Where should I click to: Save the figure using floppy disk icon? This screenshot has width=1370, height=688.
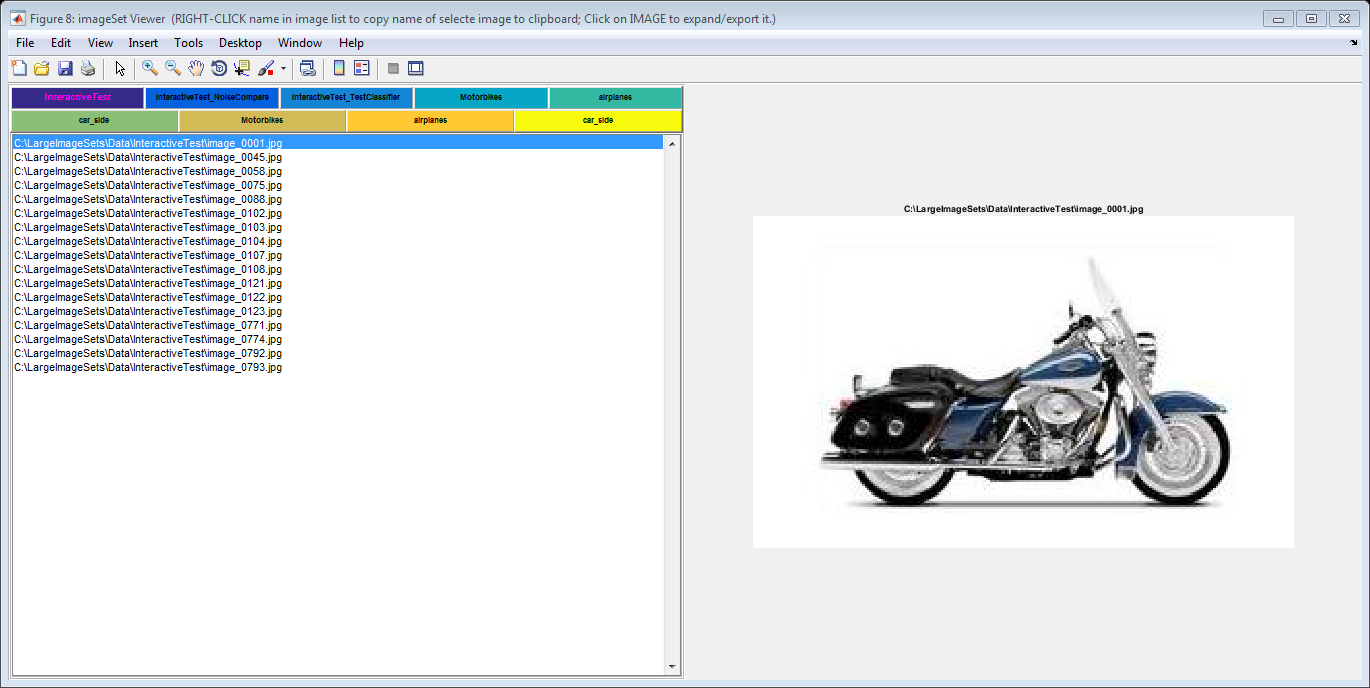click(x=65, y=68)
